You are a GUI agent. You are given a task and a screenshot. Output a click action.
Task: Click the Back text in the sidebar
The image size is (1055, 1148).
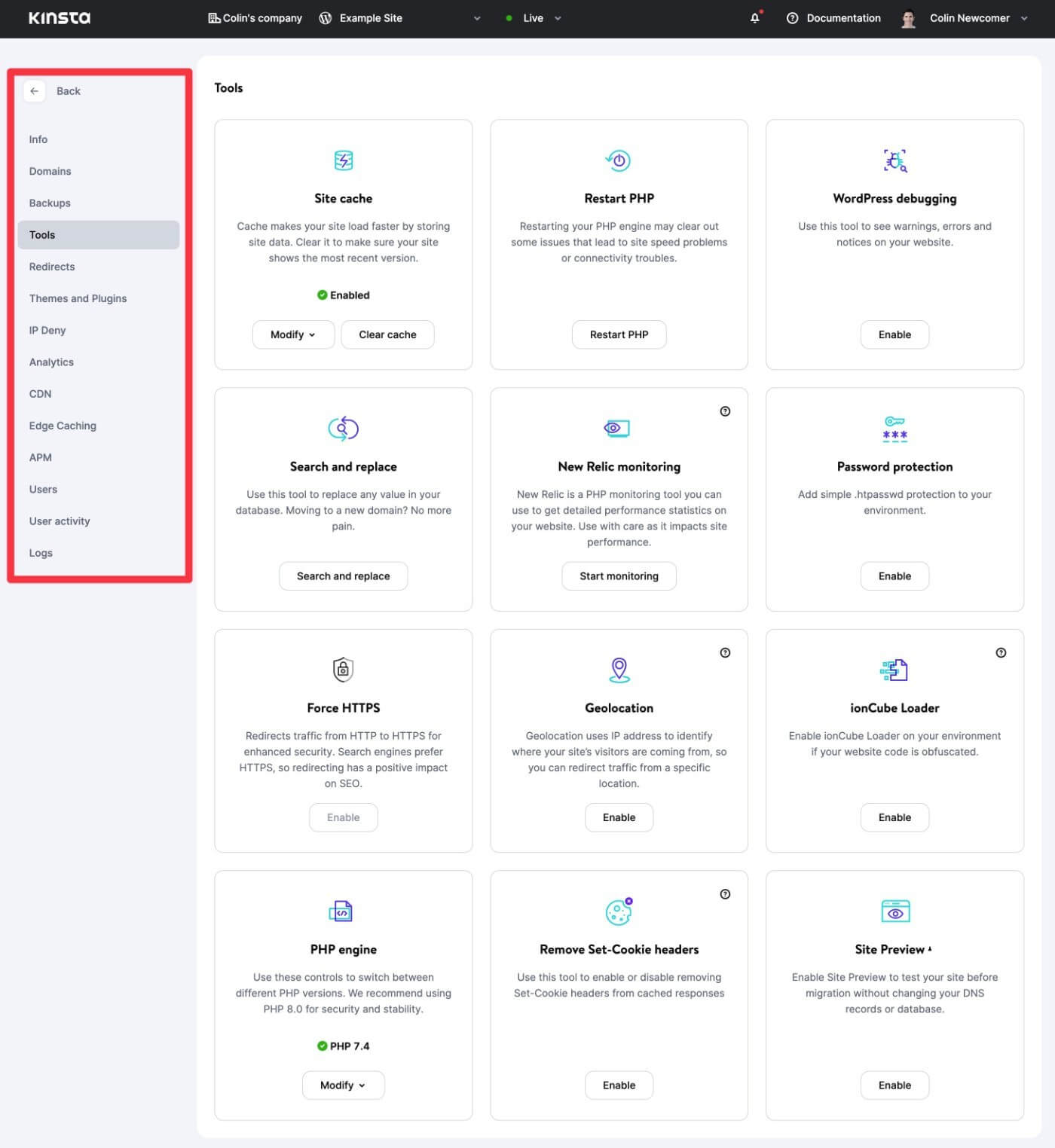[69, 91]
